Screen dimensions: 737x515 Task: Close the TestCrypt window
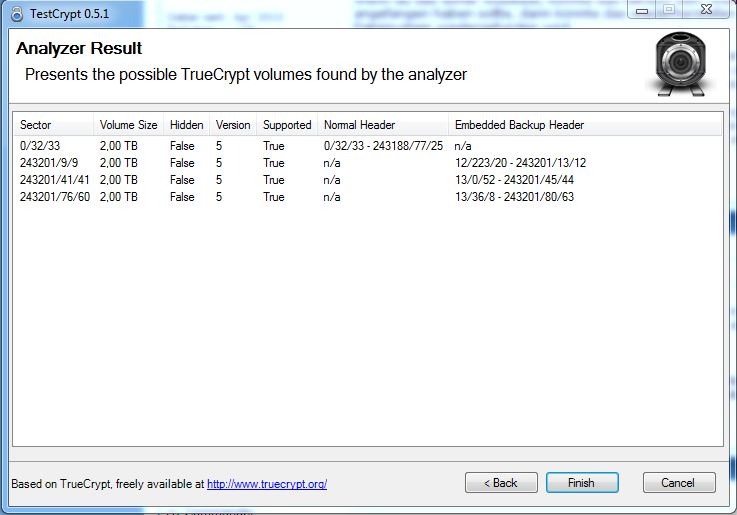706,9
